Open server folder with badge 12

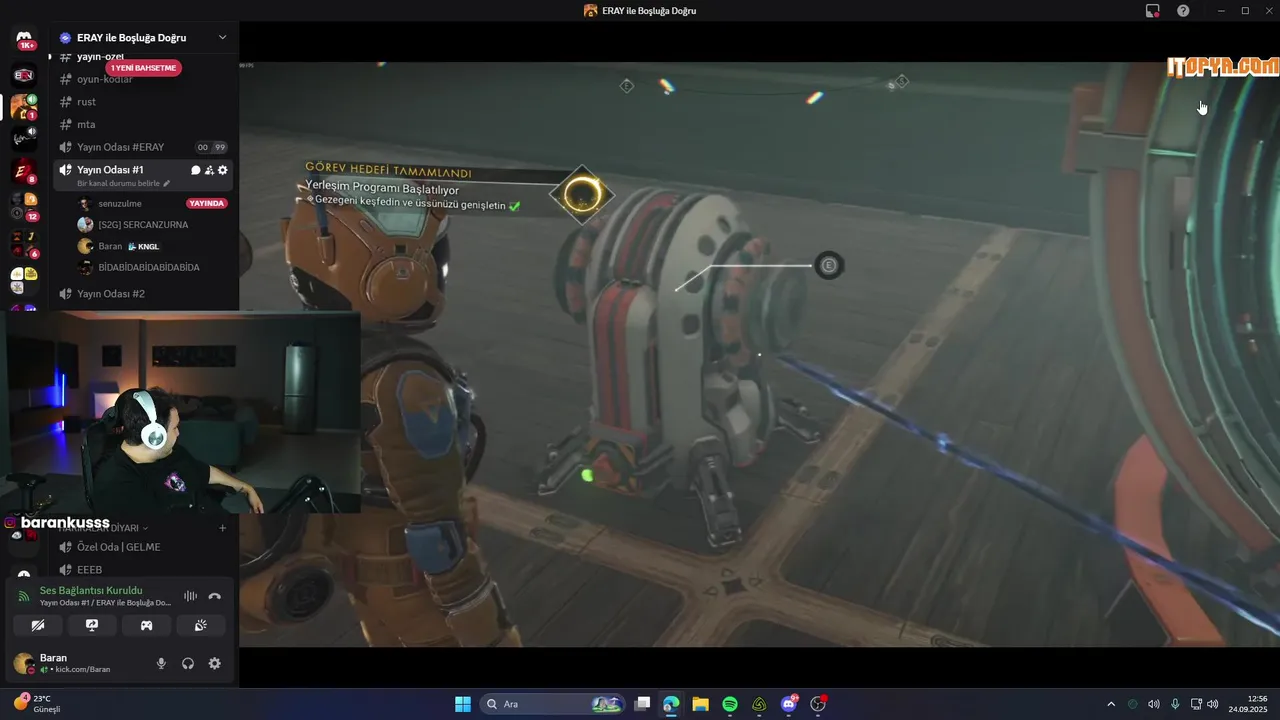point(24,206)
